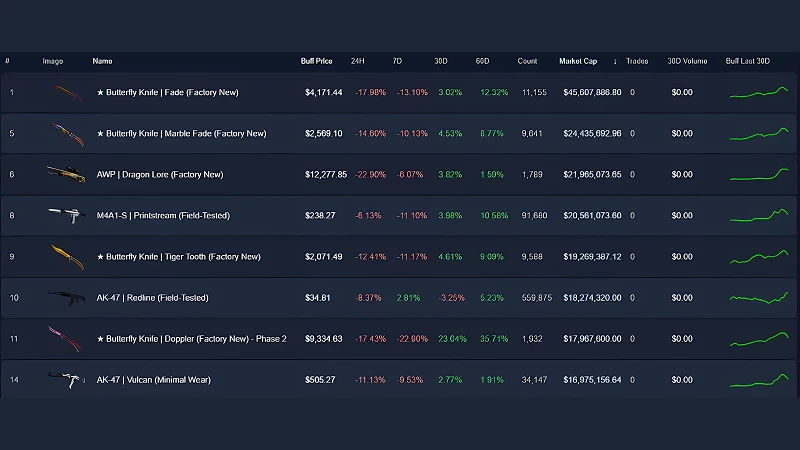Open the AK-47 Vulcan image
Viewport: 800px width, 450px height.
pos(66,380)
